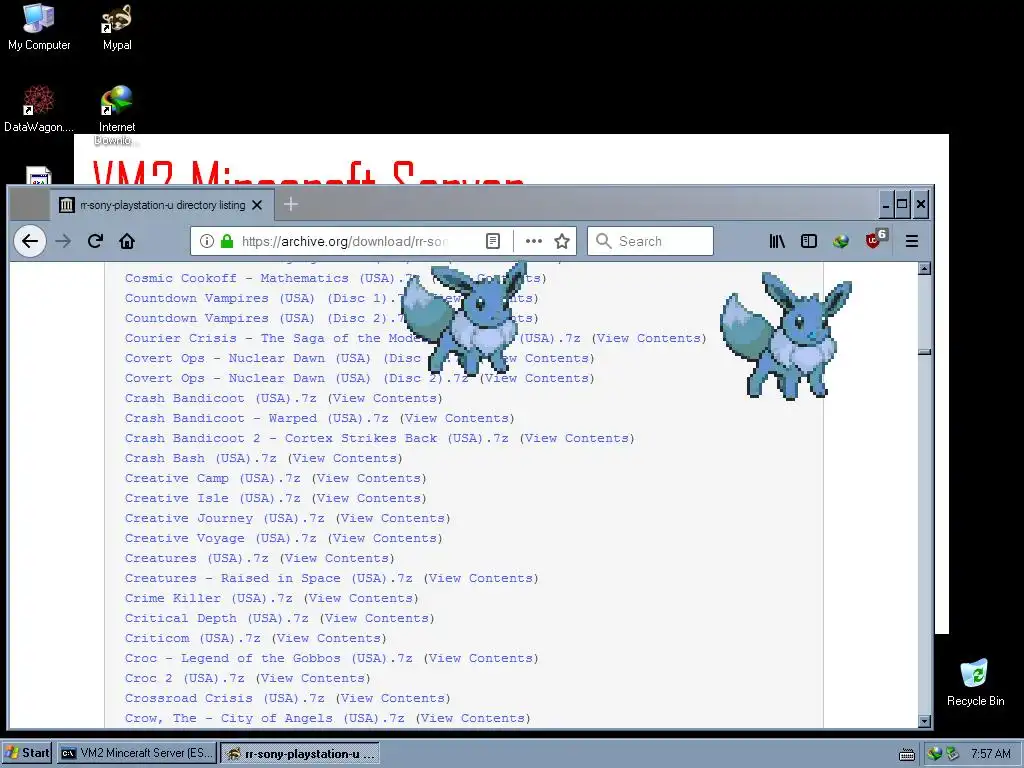Open Crash Bash (USA).7z link

pos(200,458)
